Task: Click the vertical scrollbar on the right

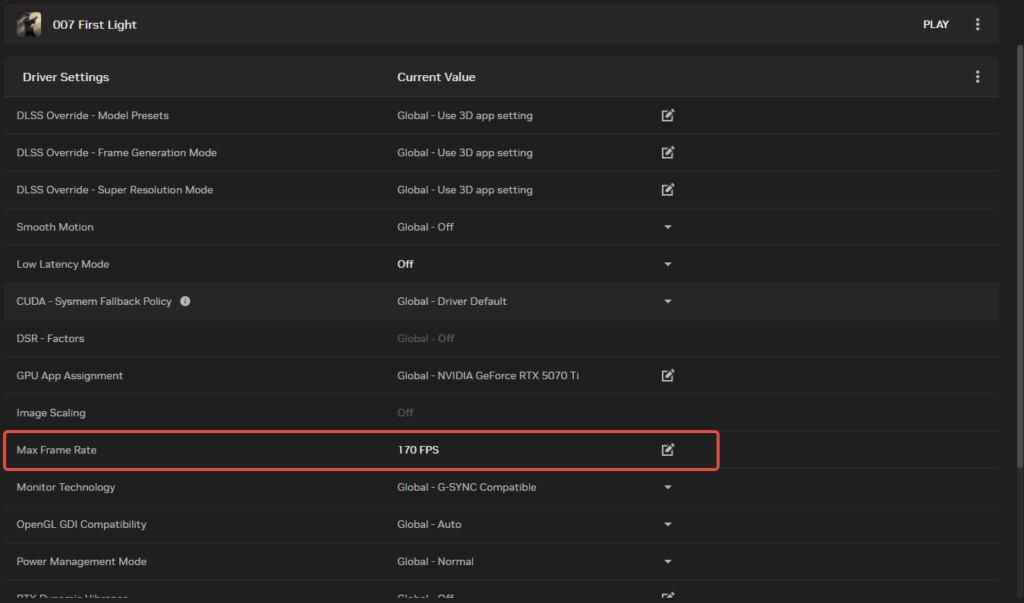Action: point(1019,255)
